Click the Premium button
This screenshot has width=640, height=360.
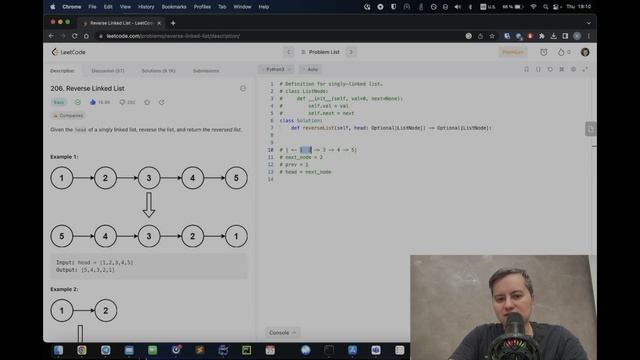[x=513, y=52]
